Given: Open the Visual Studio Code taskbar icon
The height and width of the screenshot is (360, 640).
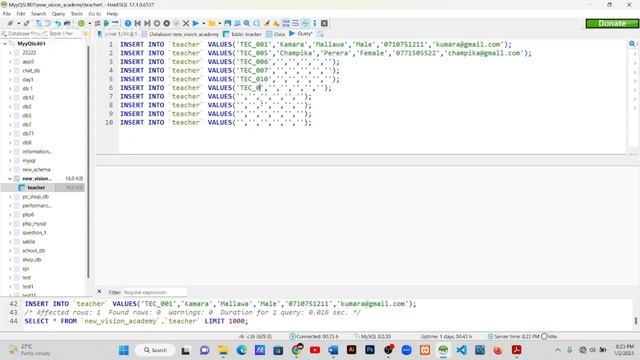Looking at the screenshot, I should pos(462,350).
